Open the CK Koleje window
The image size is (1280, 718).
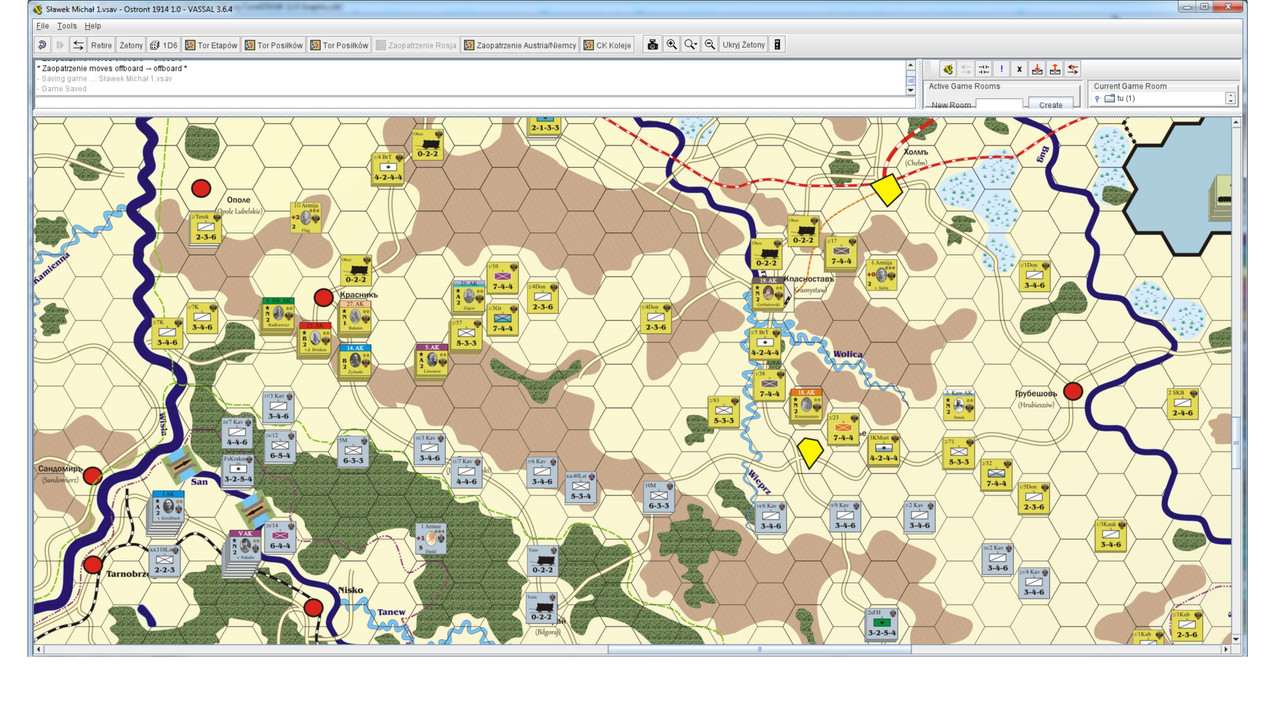pos(608,45)
